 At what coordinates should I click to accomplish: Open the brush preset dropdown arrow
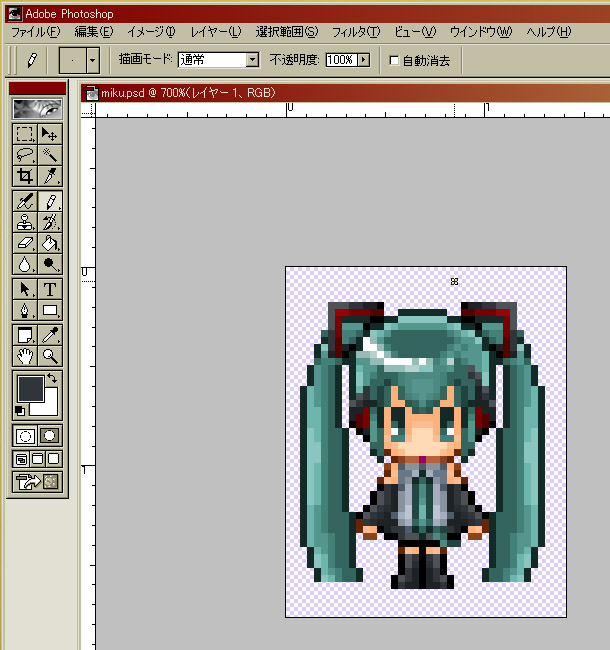click(x=93, y=60)
